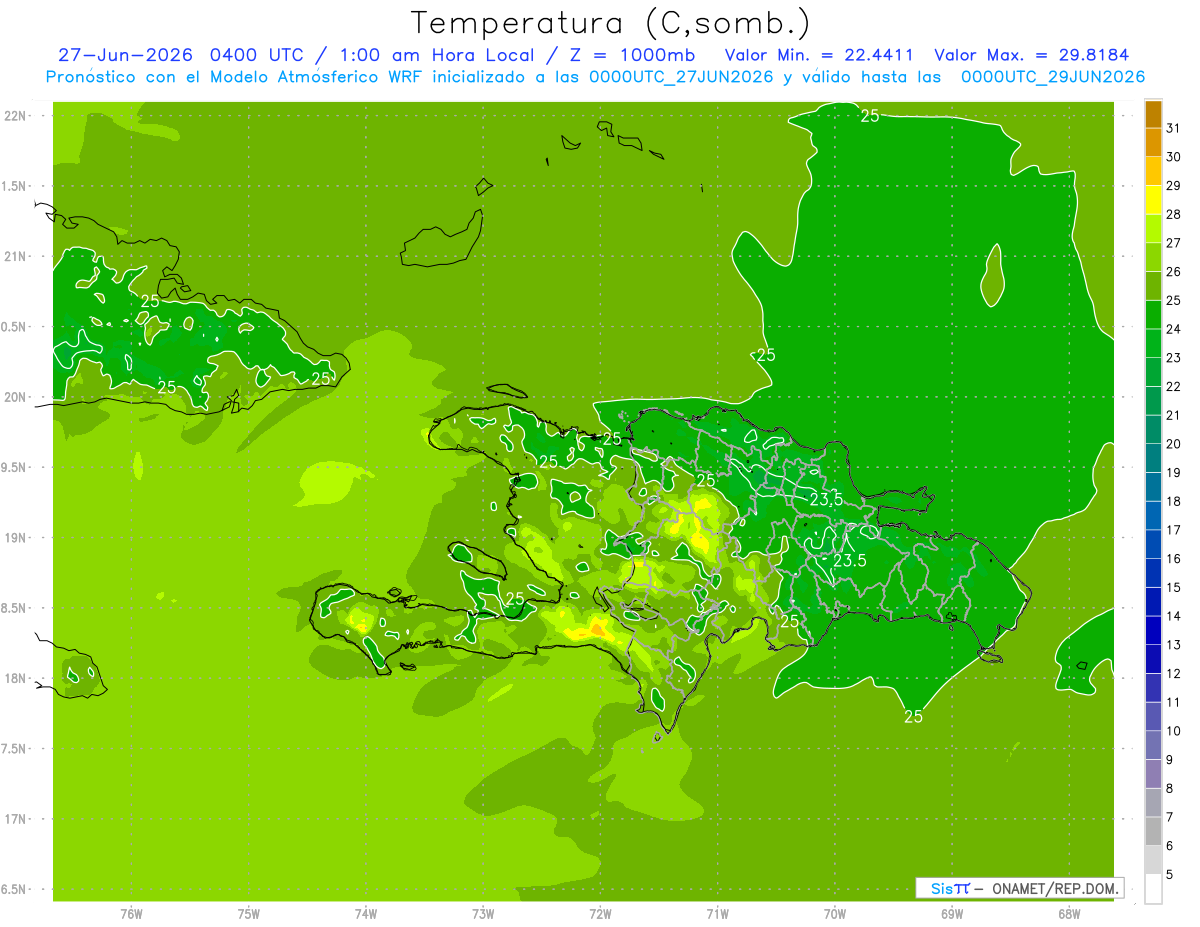Click the "Temperatura (C,somb.)" map title
The image size is (1200, 927).
tap(611, 23)
